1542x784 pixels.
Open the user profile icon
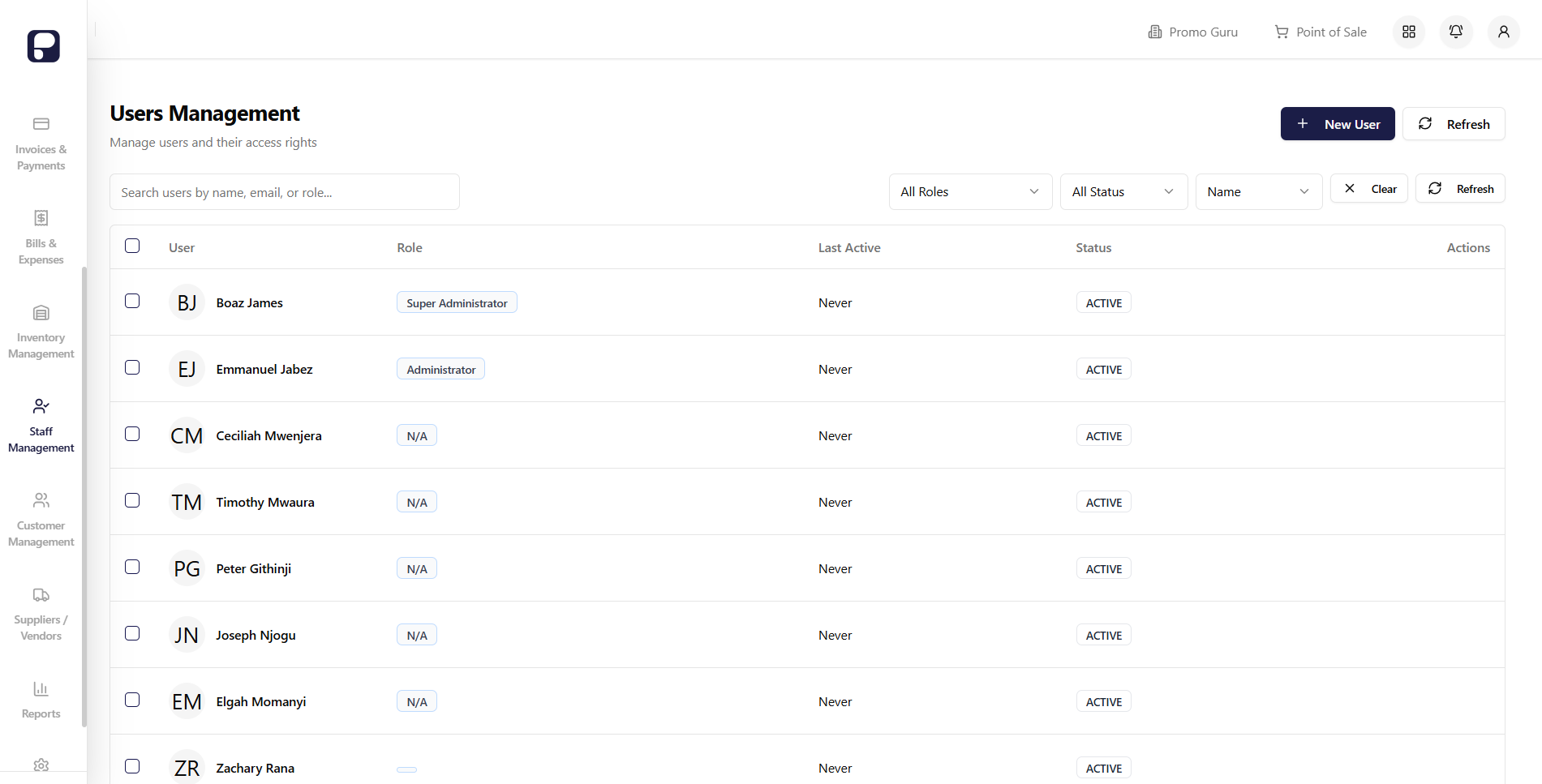[1504, 32]
